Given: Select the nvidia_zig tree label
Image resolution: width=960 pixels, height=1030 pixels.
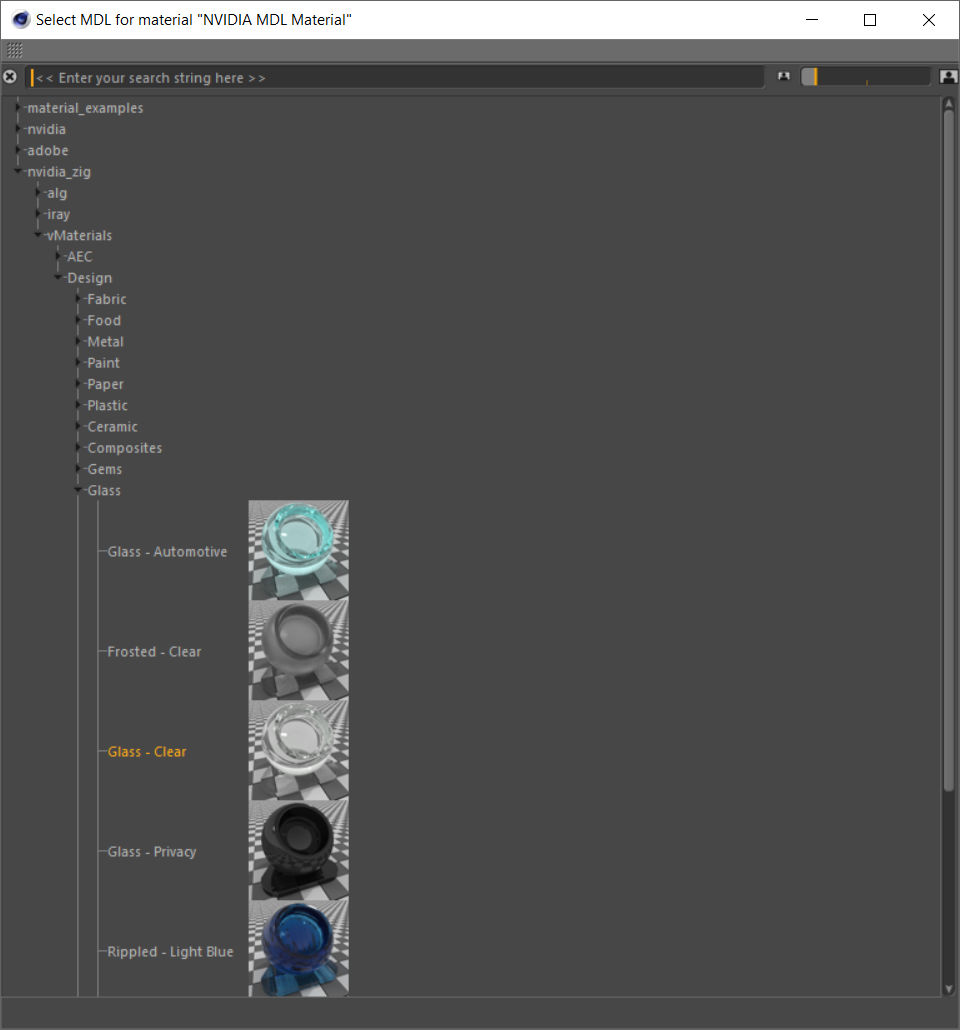Looking at the screenshot, I should coord(58,171).
